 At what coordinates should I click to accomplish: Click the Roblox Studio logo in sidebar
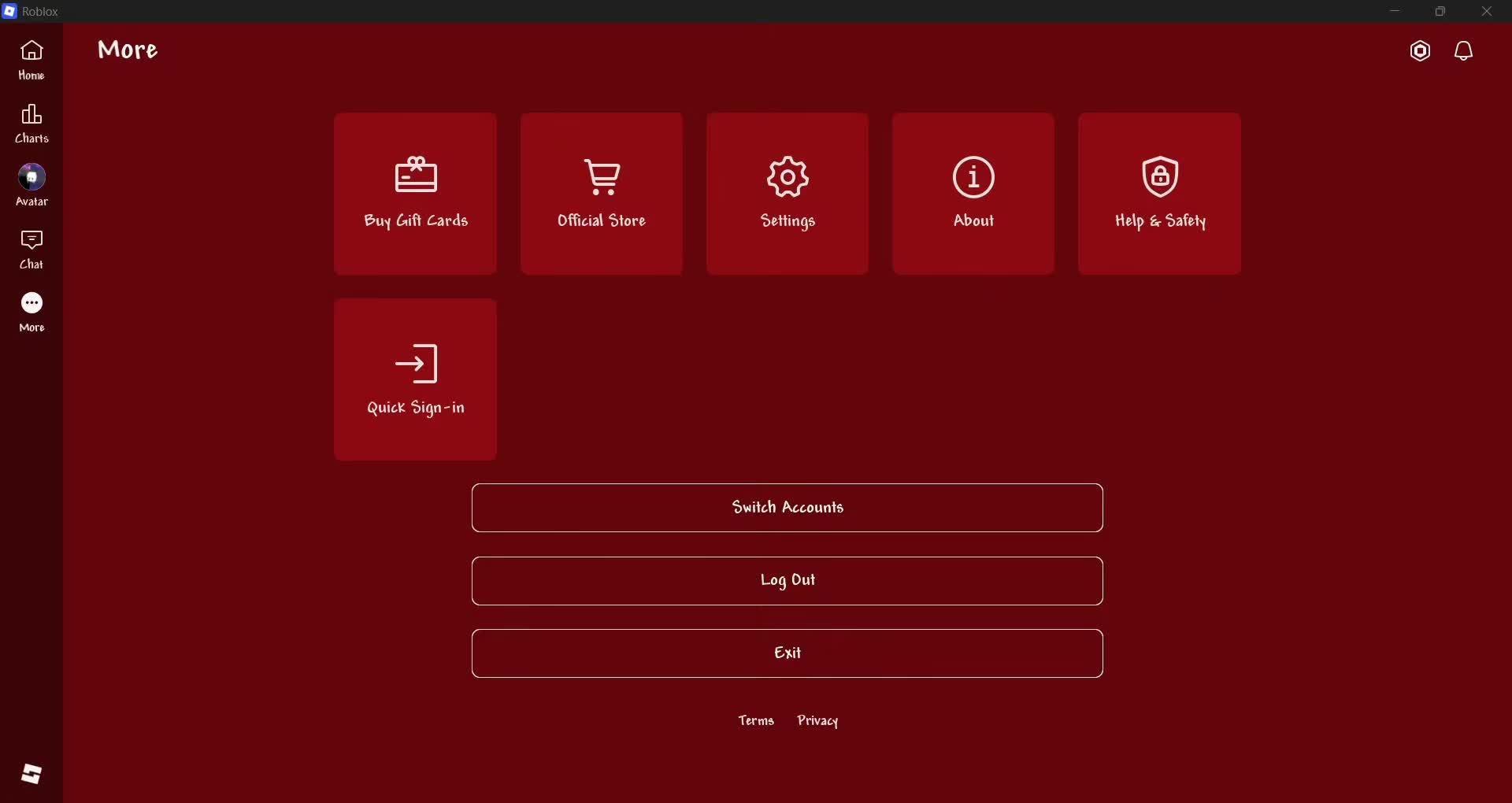(x=31, y=774)
